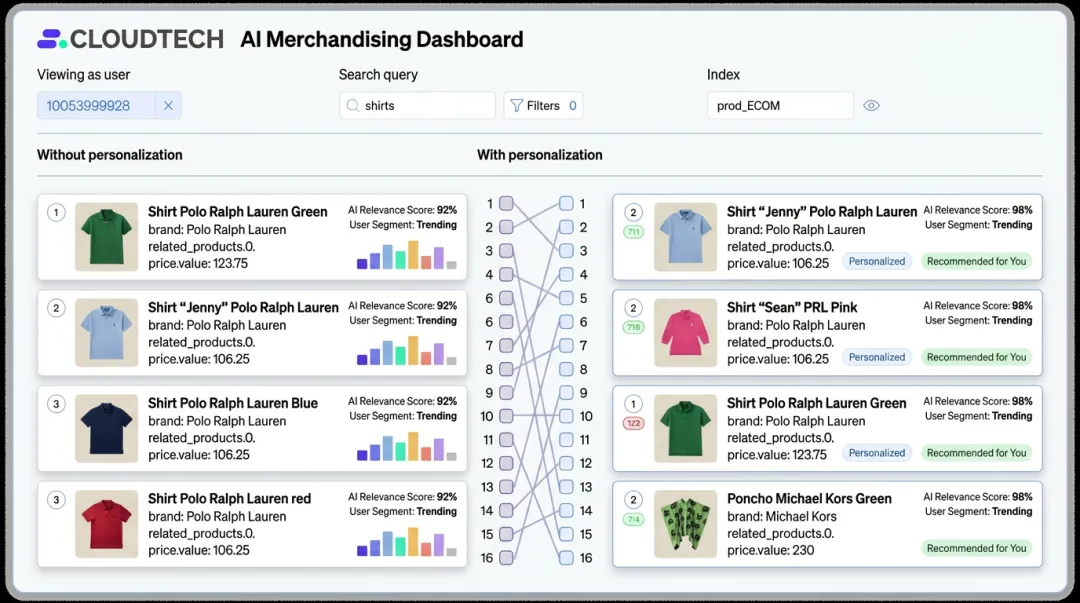This screenshot has height=603, width=1080.
Task: Check left-column checkbox numbered 8
Action: tap(506, 369)
